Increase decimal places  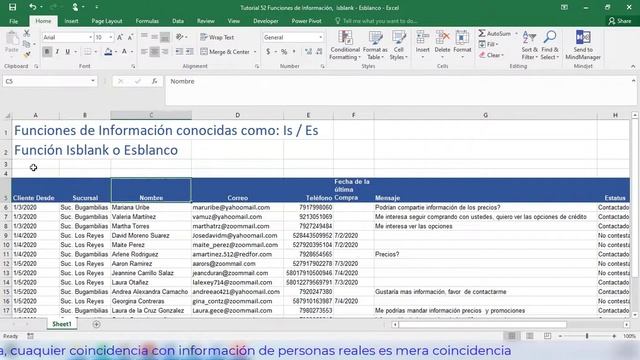pos(308,52)
